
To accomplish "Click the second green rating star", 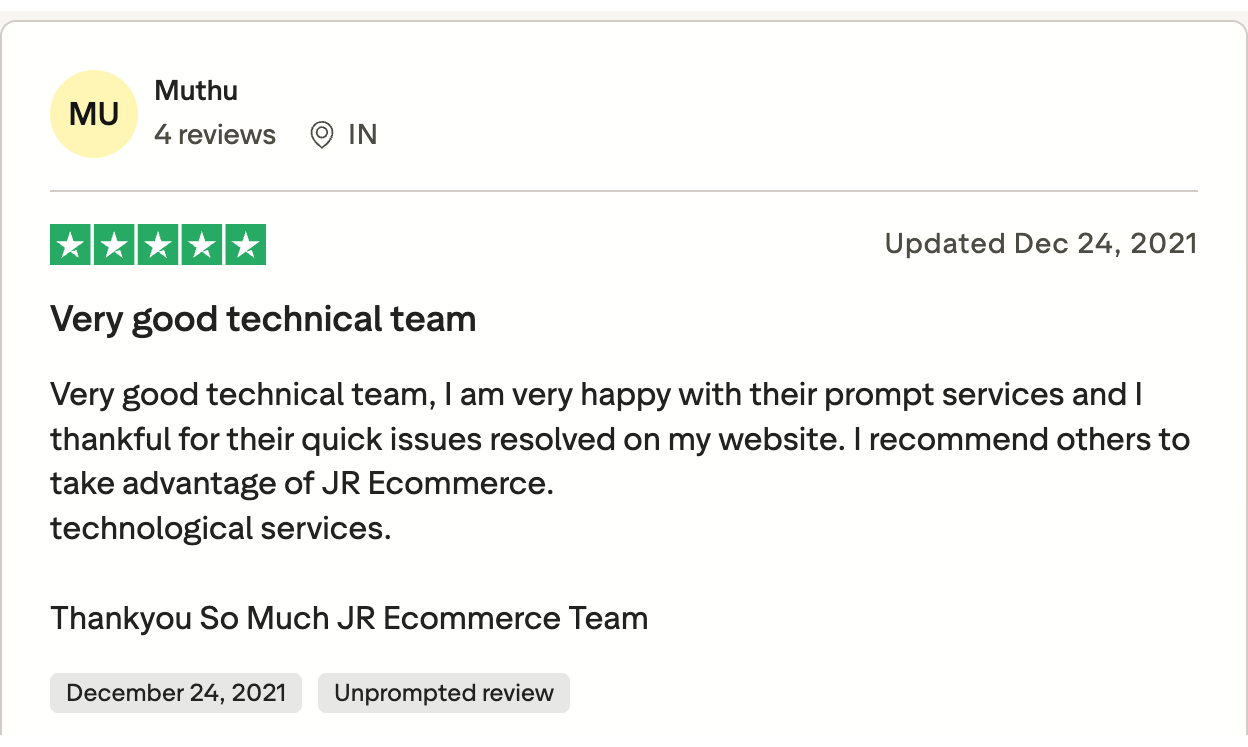I will (x=114, y=245).
